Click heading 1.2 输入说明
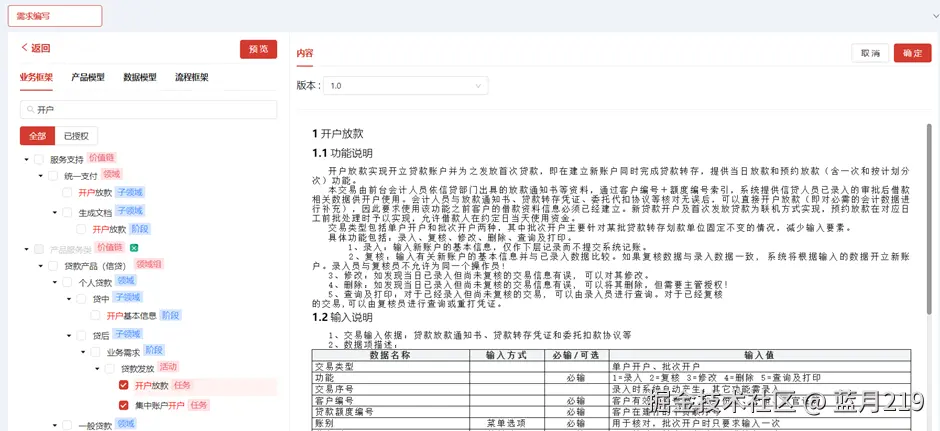 (x=342, y=317)
